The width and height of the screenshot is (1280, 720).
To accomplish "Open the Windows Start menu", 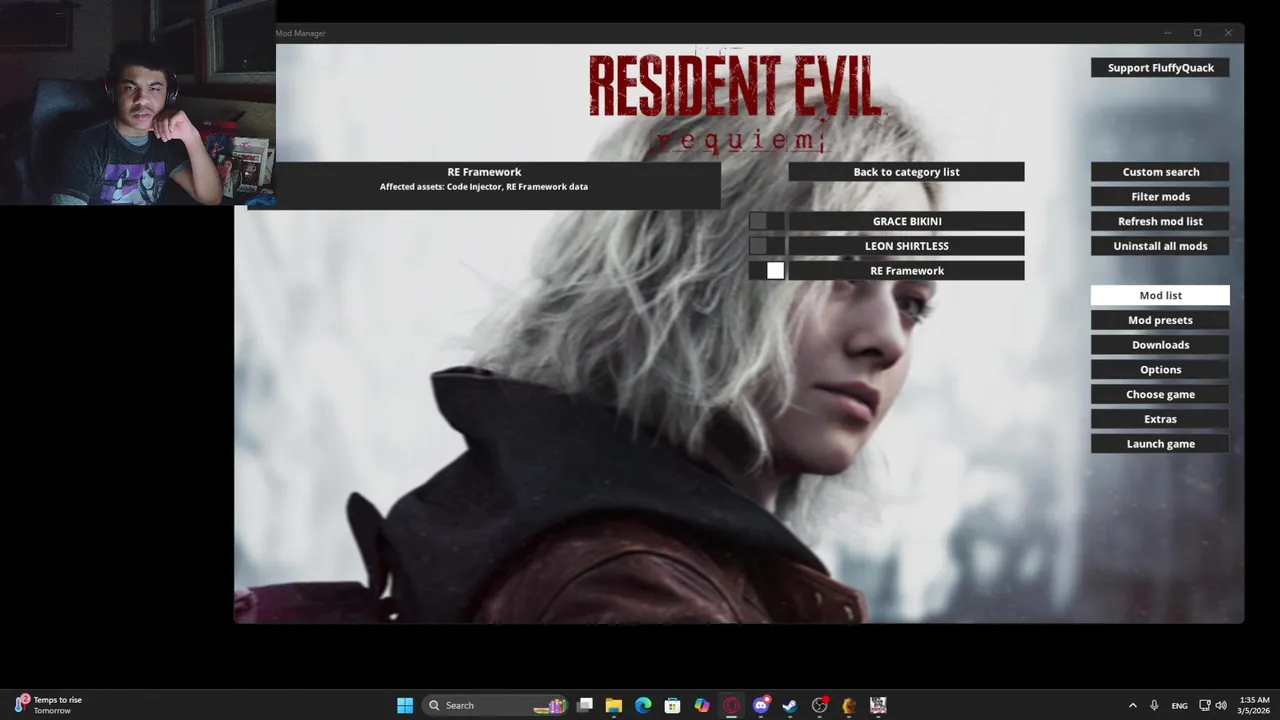I will 405,705.
